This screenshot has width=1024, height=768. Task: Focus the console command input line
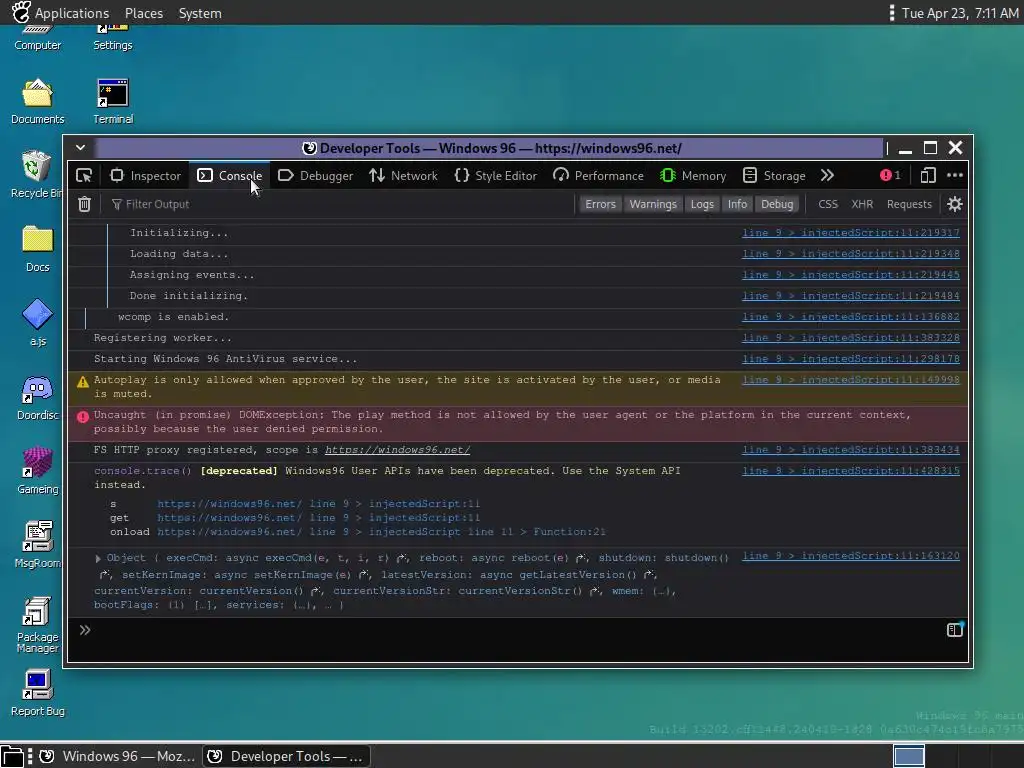(516, 630)
